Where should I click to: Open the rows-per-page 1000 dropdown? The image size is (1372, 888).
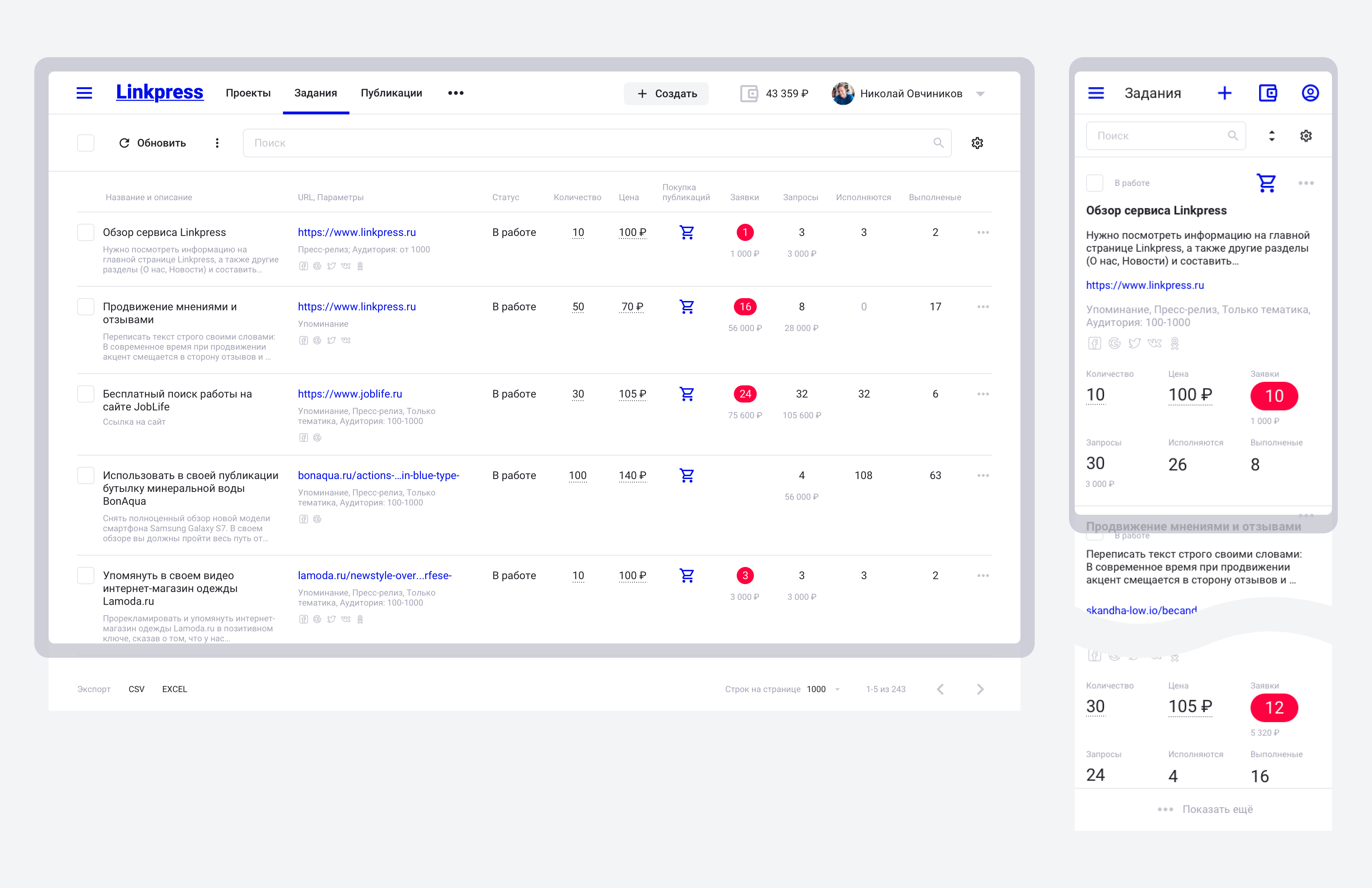pyautogui.click(x=837, y=690)
